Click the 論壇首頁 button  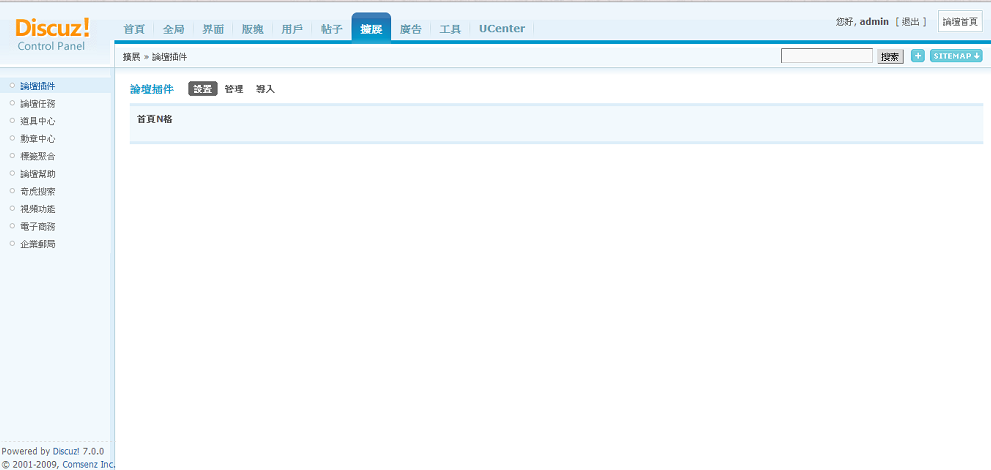tap(959, 22)
